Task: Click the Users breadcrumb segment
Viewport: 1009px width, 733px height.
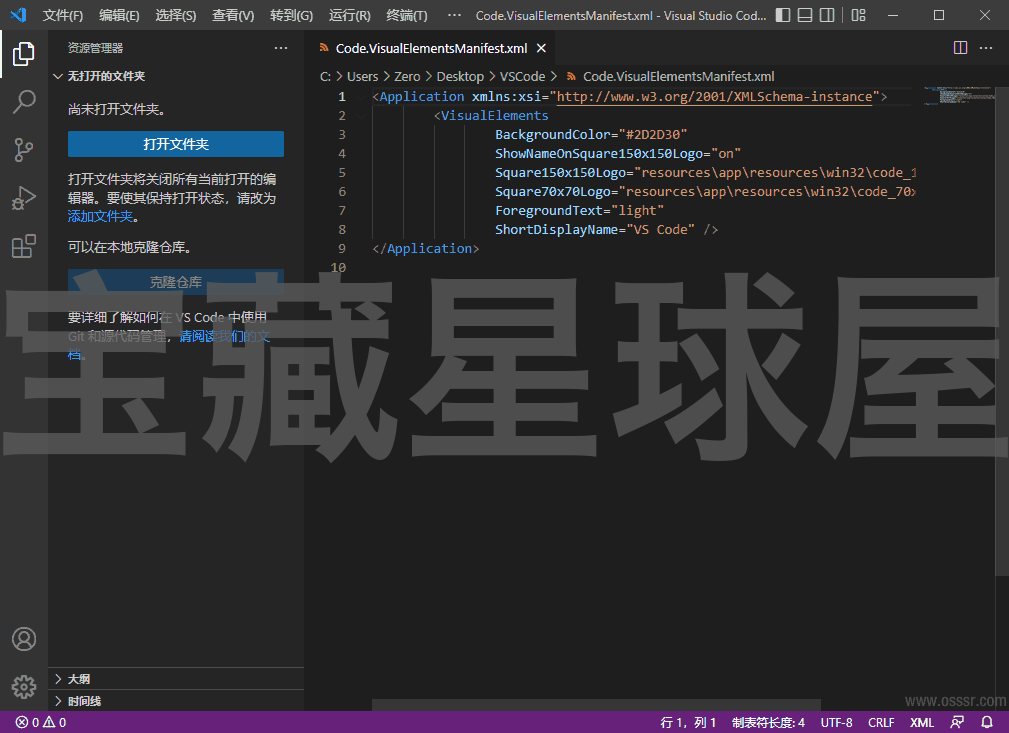Action: (362, 77)
